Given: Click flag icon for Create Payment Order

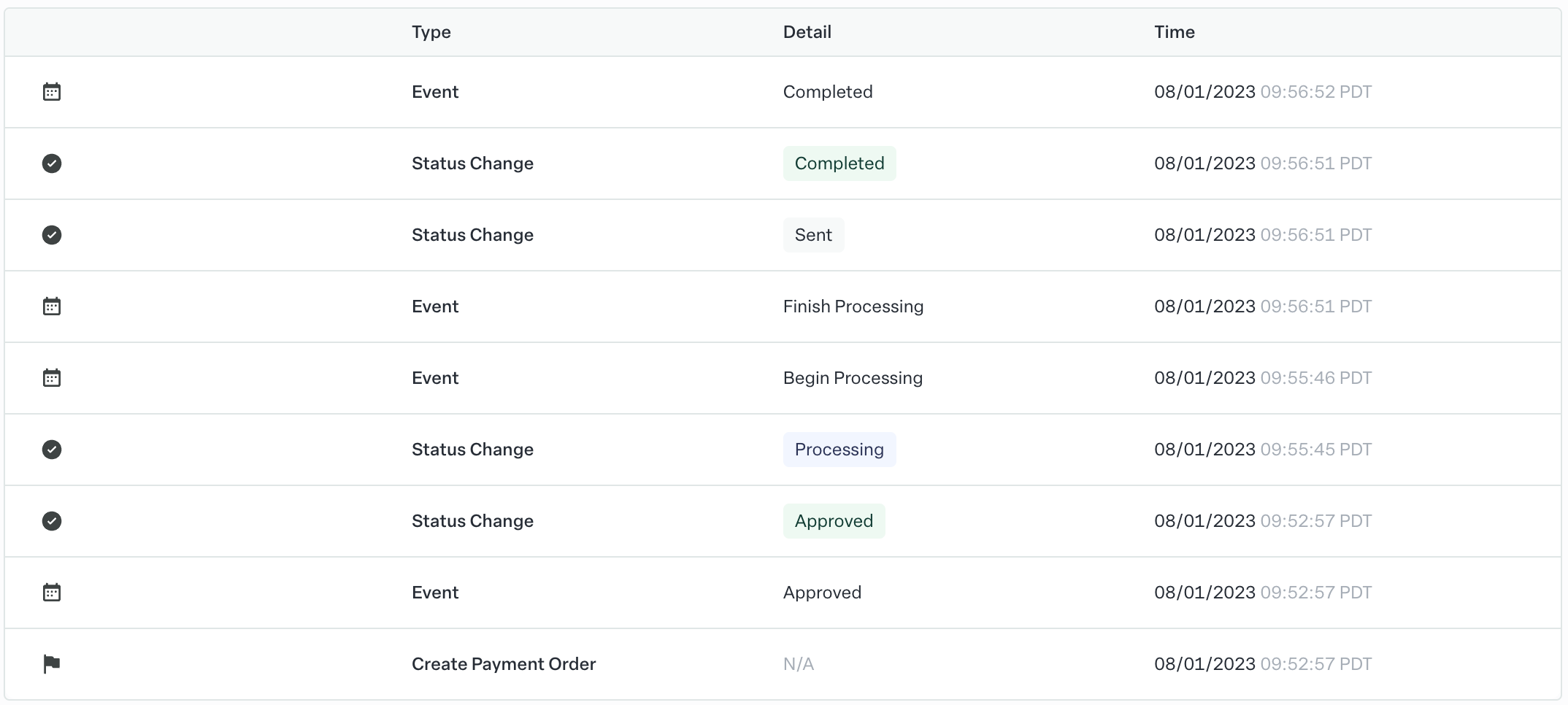Looking at the screenshot, I should [52, 664].
